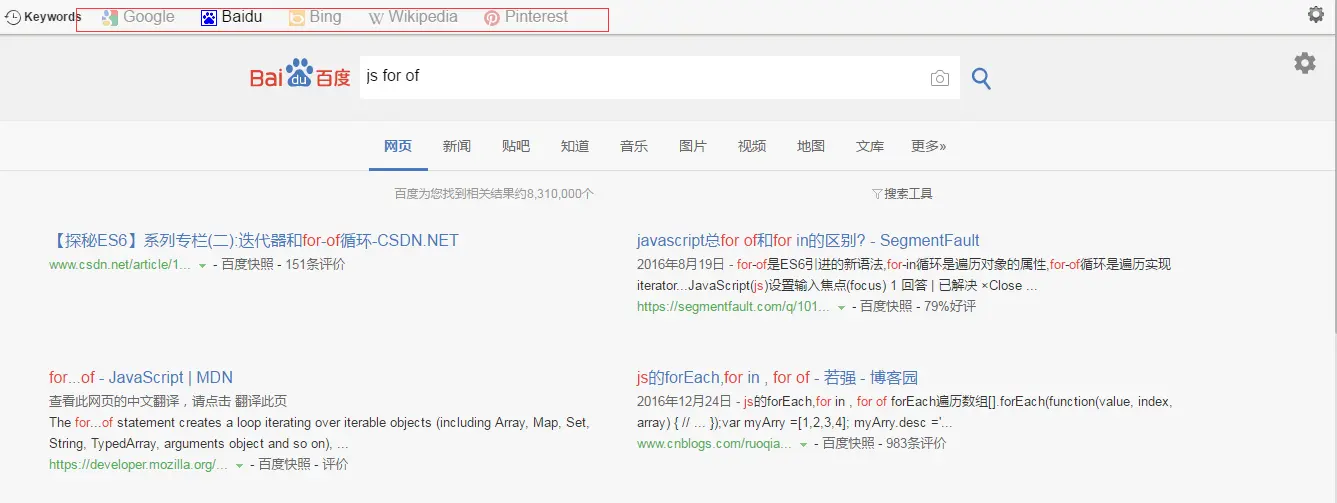Open the 文库 tab
This screenshot has height=503, width=1337.
pyautogui.click(x=870, y=146)
